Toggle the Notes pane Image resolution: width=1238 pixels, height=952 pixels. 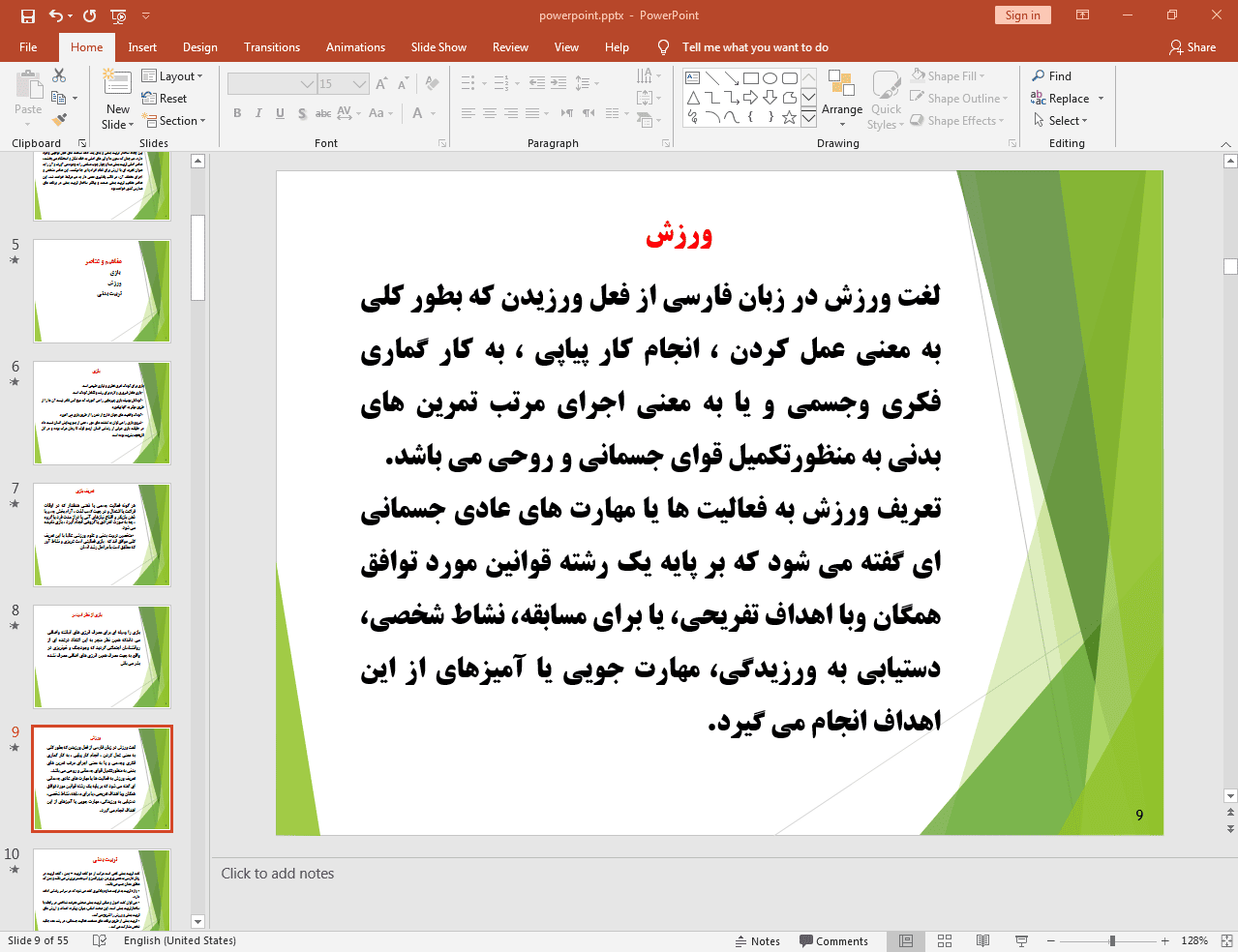point(757,940)
